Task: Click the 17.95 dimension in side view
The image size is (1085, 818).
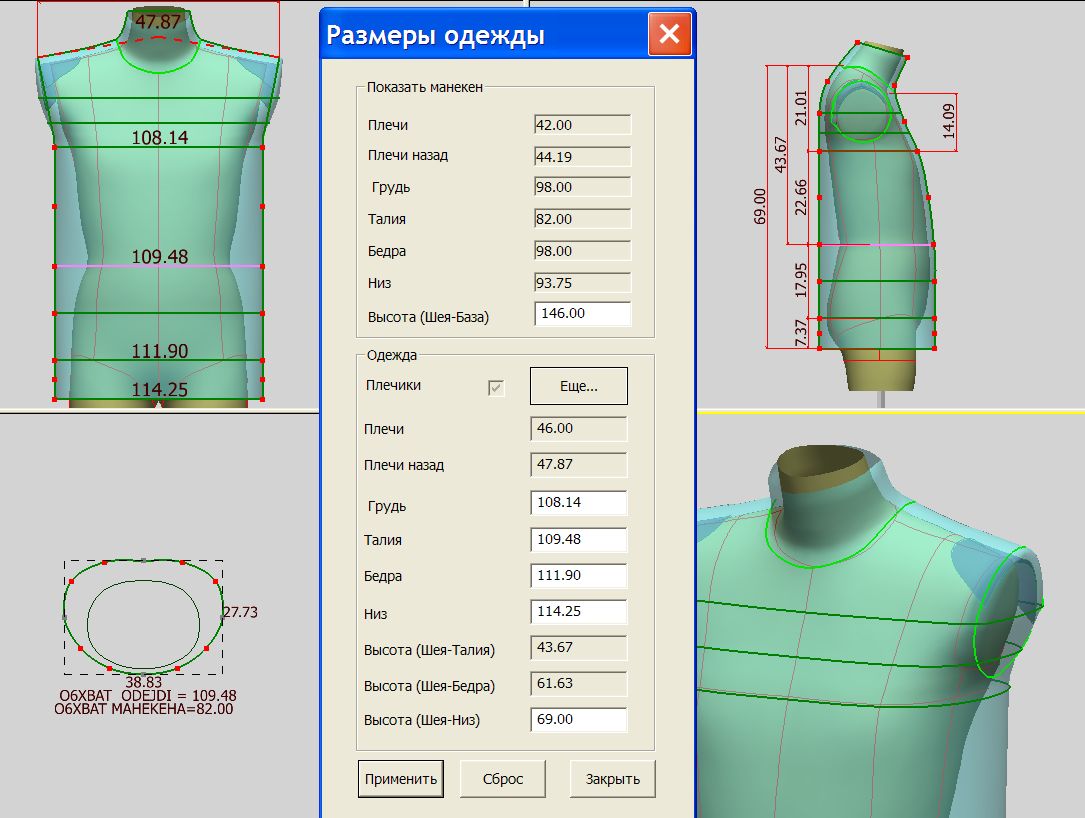Action: (x=801, y=280)
